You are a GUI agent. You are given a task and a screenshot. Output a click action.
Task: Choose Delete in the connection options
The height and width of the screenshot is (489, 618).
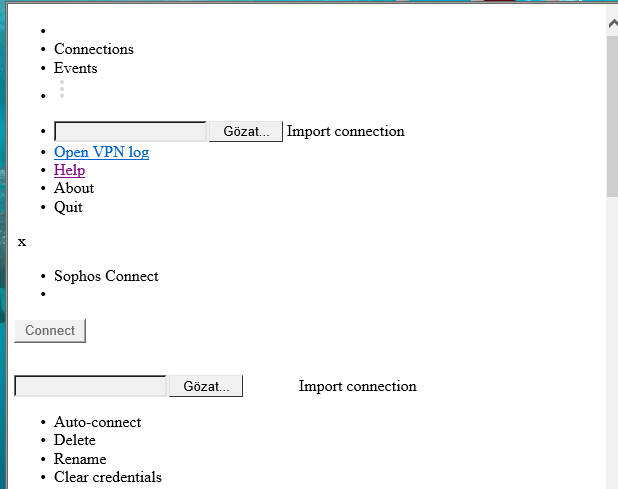coord(75,440)
